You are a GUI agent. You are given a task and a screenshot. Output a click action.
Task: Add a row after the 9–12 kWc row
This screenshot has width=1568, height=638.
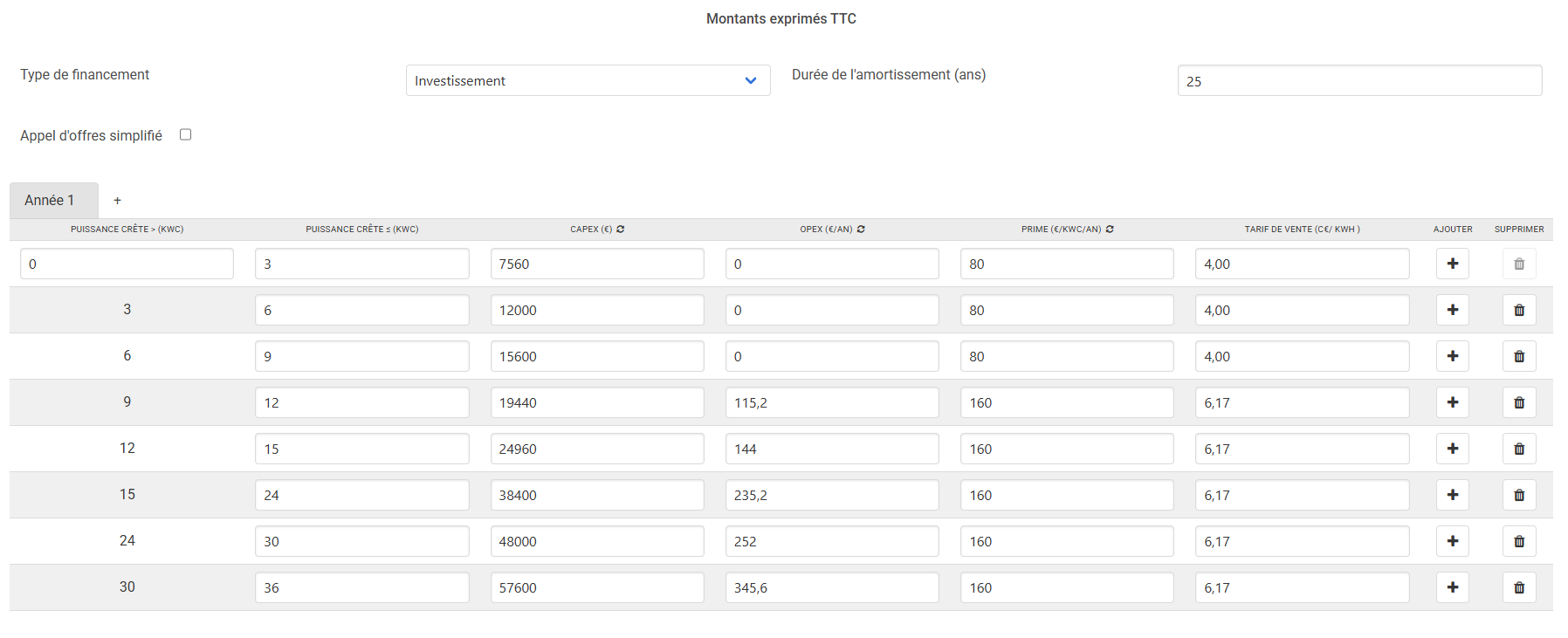[x=1452, y=402]
